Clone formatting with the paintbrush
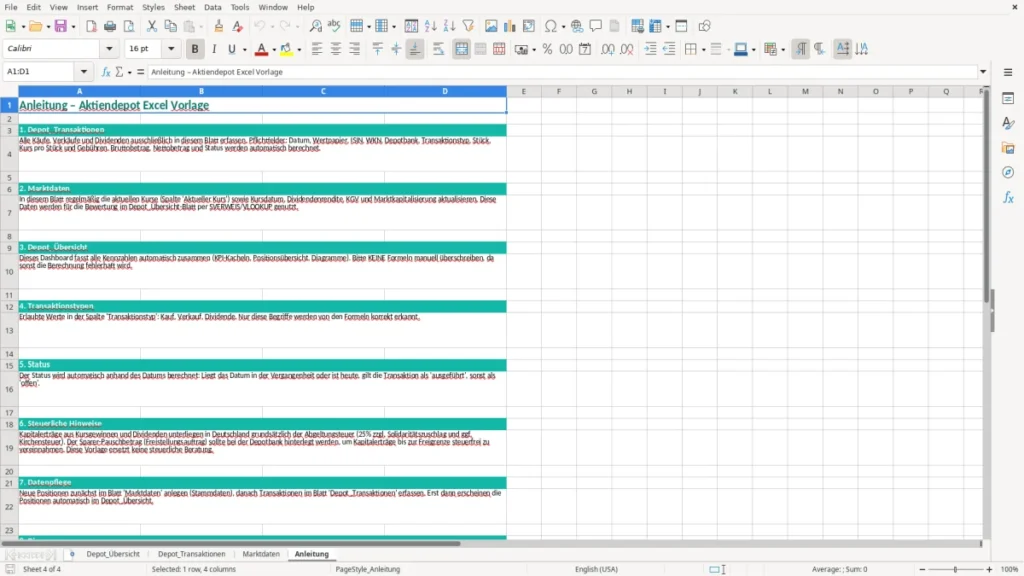Image resolution: width=1024 pixels, height=576 pixels. (219, 26)
